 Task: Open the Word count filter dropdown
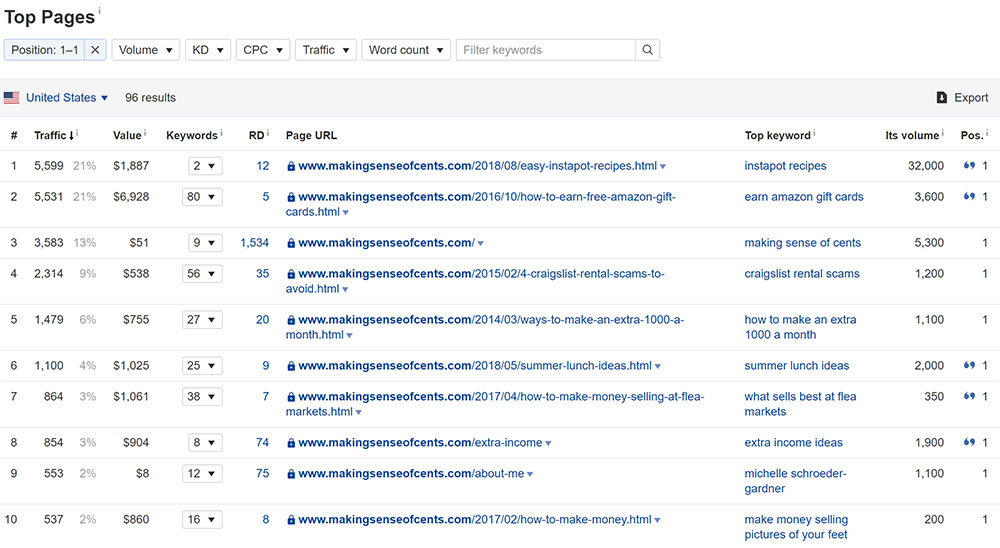coord(406,50)
